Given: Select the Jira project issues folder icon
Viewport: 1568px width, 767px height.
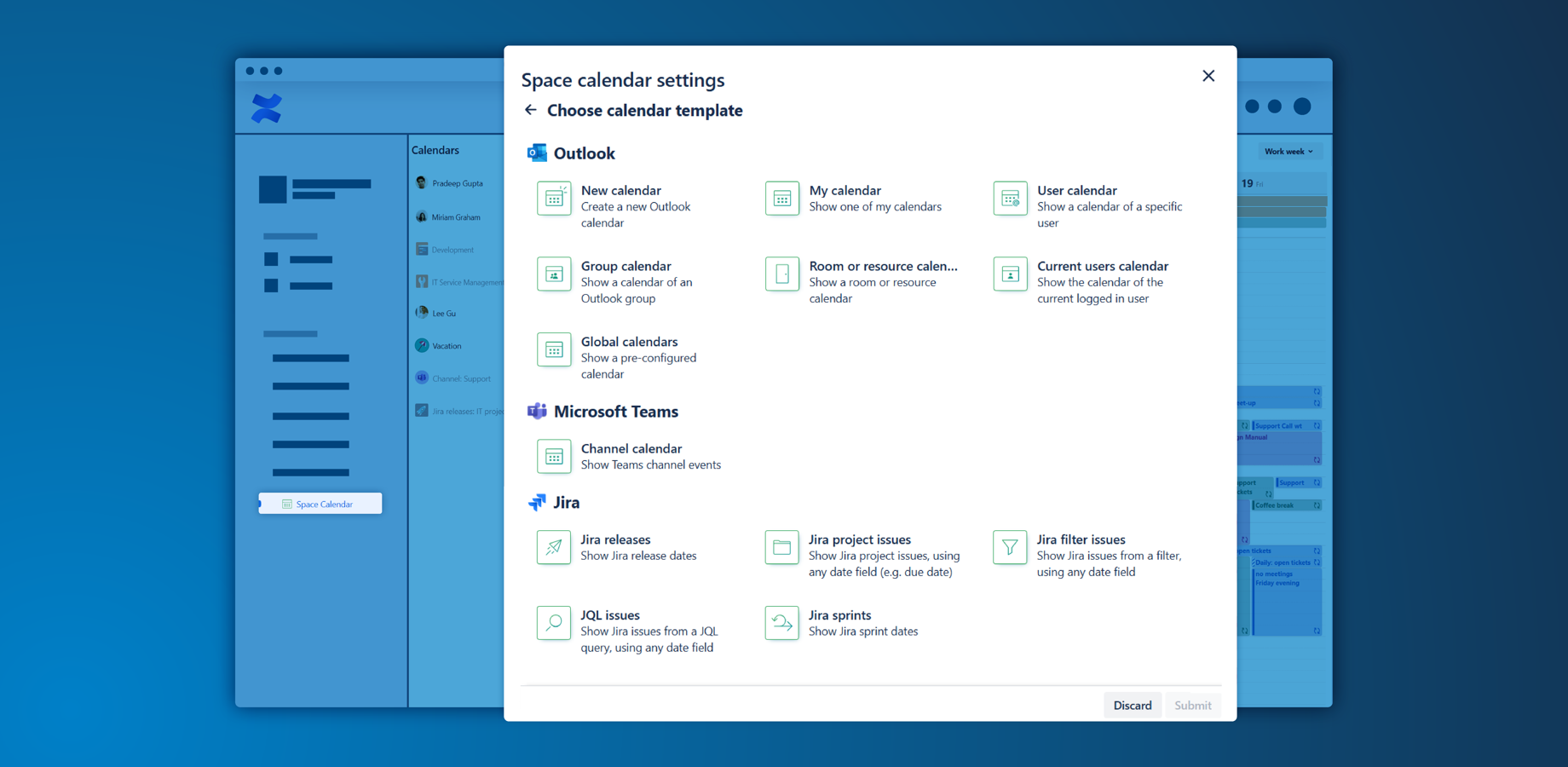Looking at the screenshot, I should (781, 547).
